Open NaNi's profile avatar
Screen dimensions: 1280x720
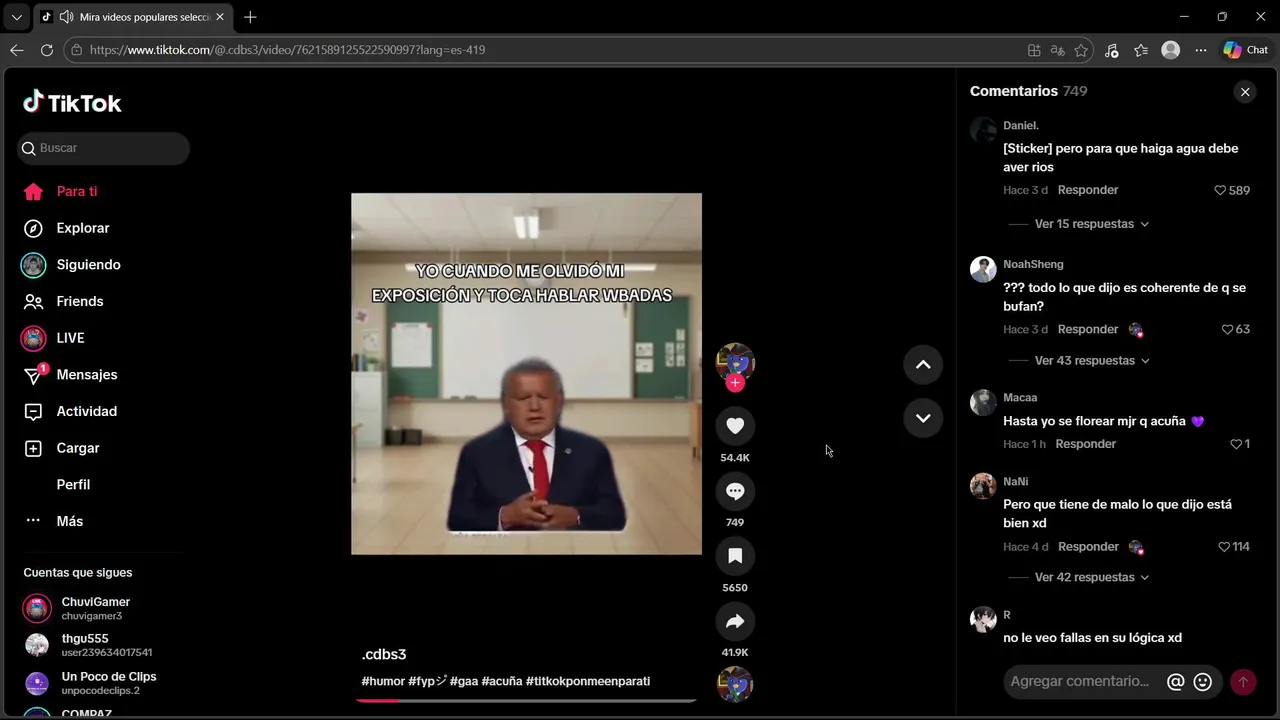coord(984,486)
